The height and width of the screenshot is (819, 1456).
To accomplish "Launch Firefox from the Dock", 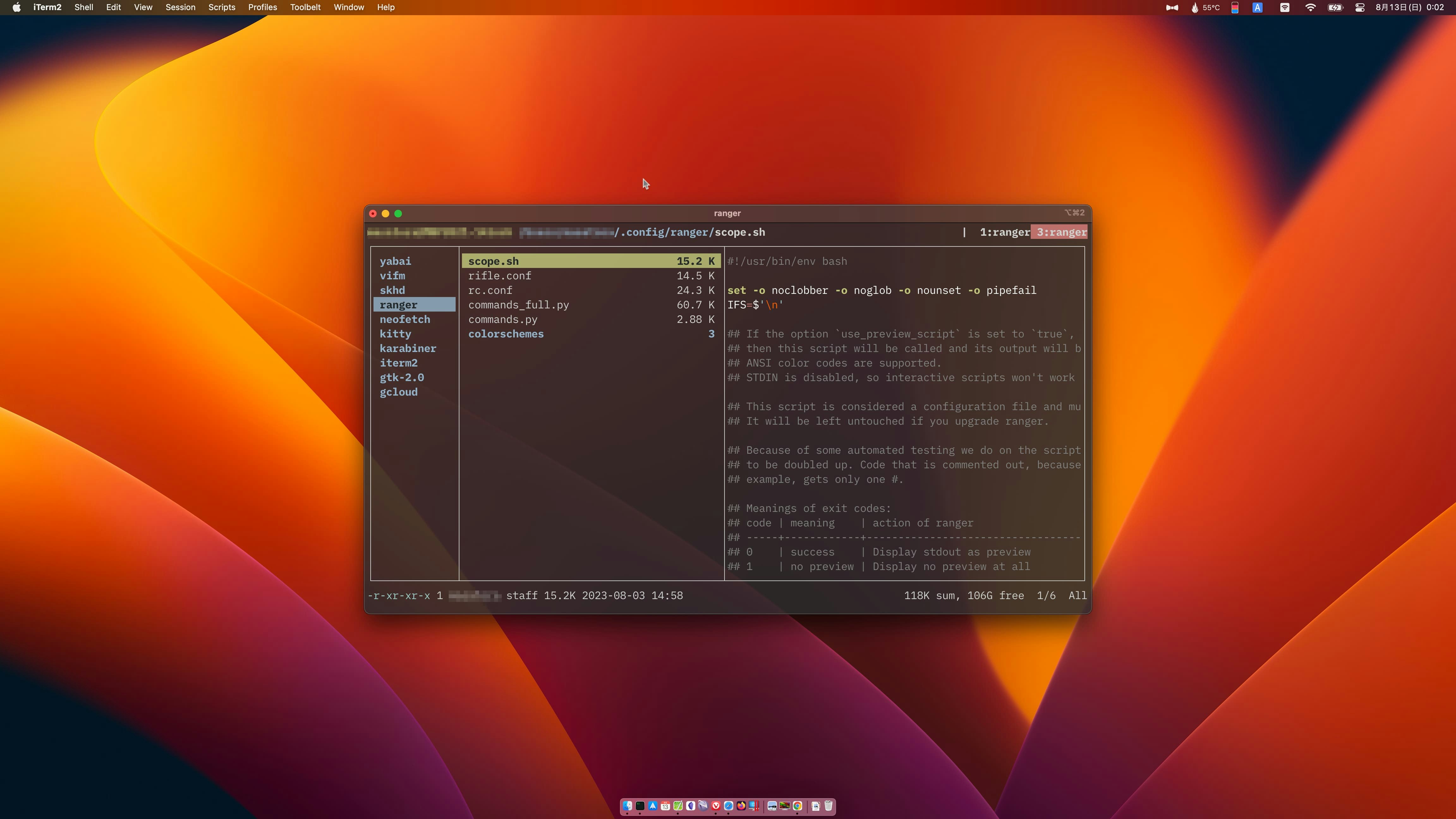I will (741, 806).
